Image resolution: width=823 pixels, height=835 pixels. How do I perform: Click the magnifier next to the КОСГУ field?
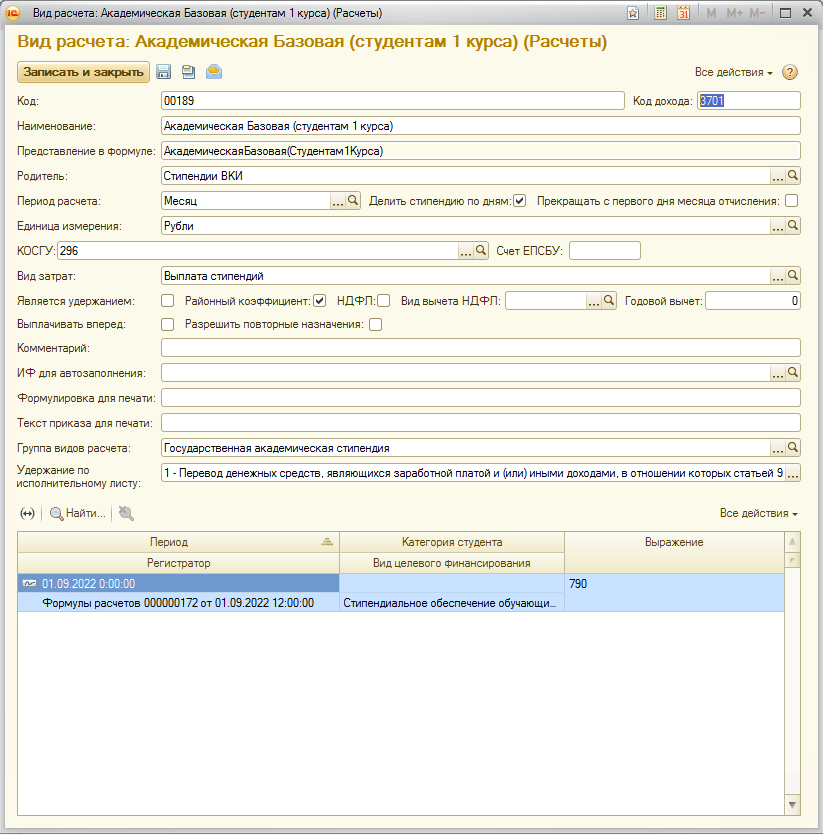(481, 251)
